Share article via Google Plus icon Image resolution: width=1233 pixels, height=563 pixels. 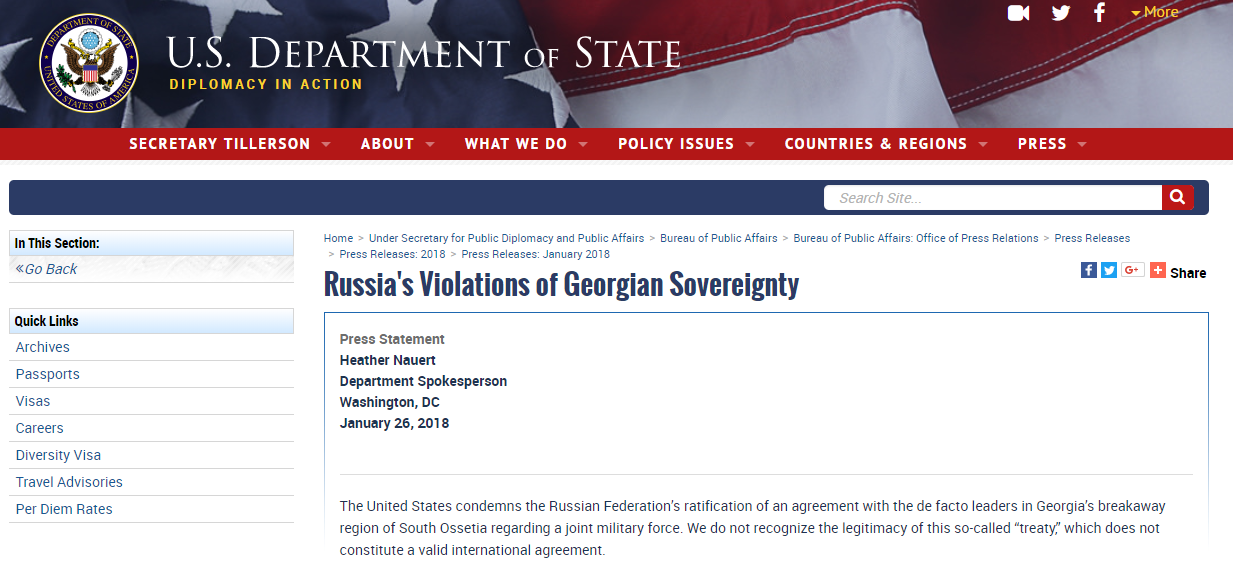(1132, 270)
